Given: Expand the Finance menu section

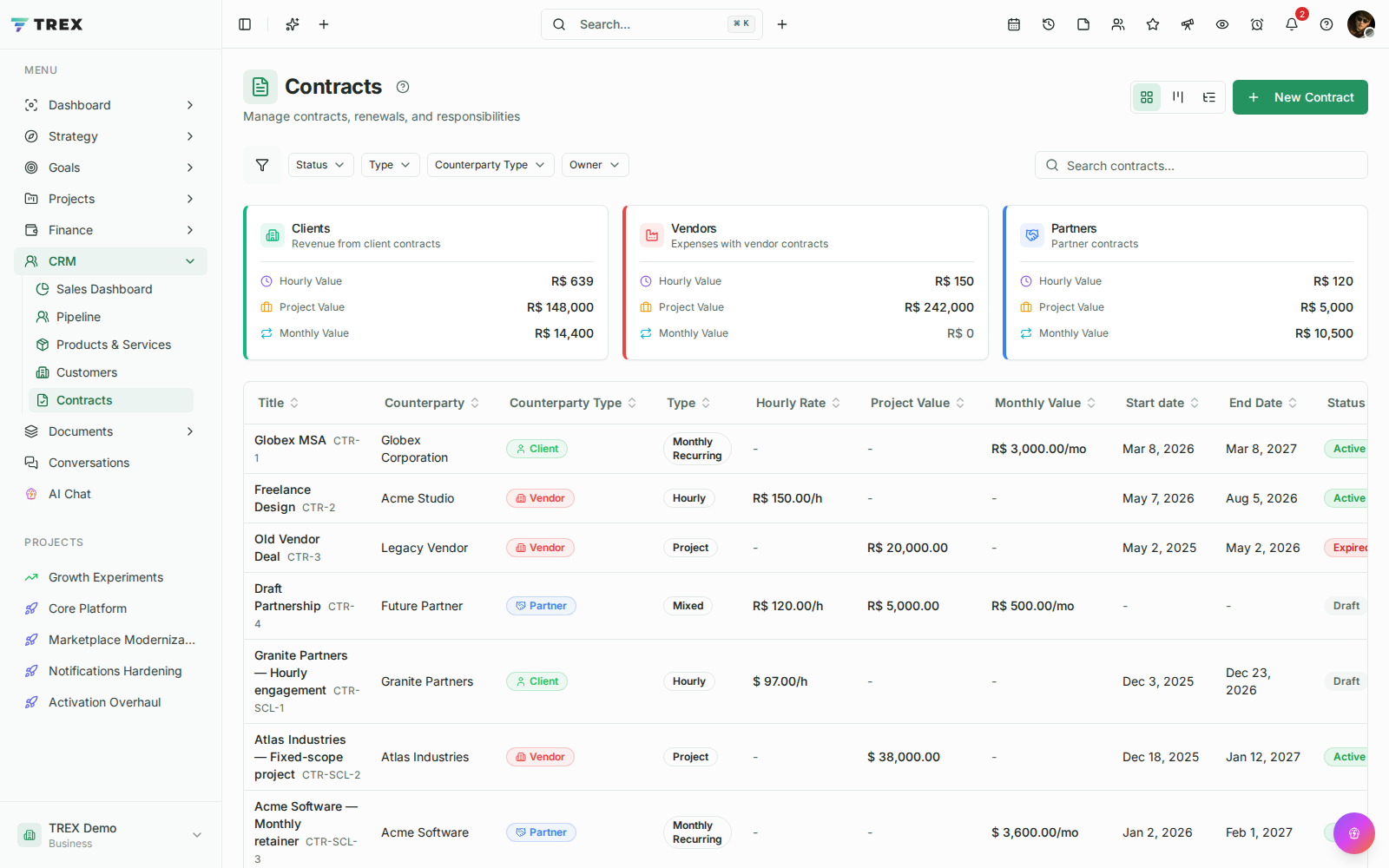Looking at the screenshot, I should pos(110,230).
